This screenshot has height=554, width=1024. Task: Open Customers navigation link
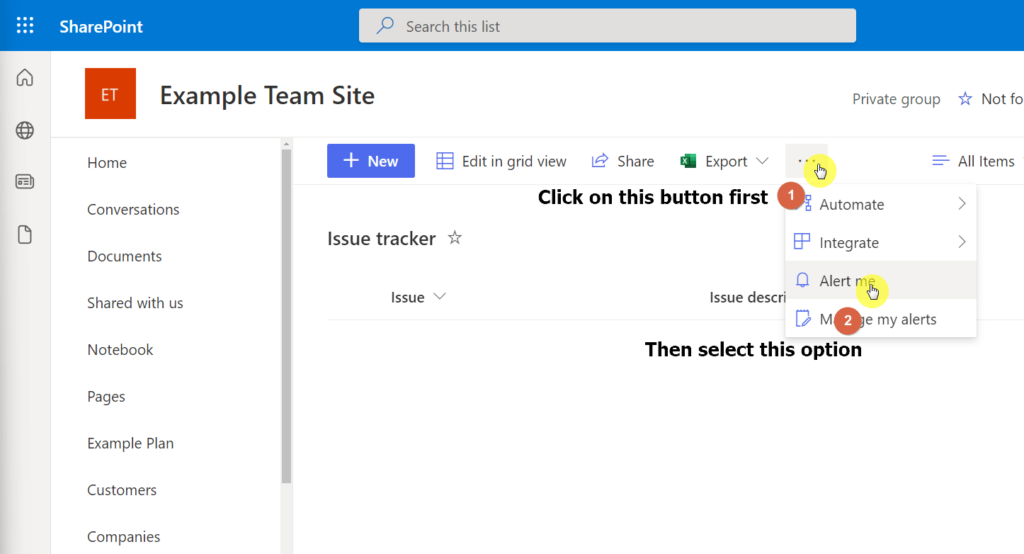click(122, 490)
